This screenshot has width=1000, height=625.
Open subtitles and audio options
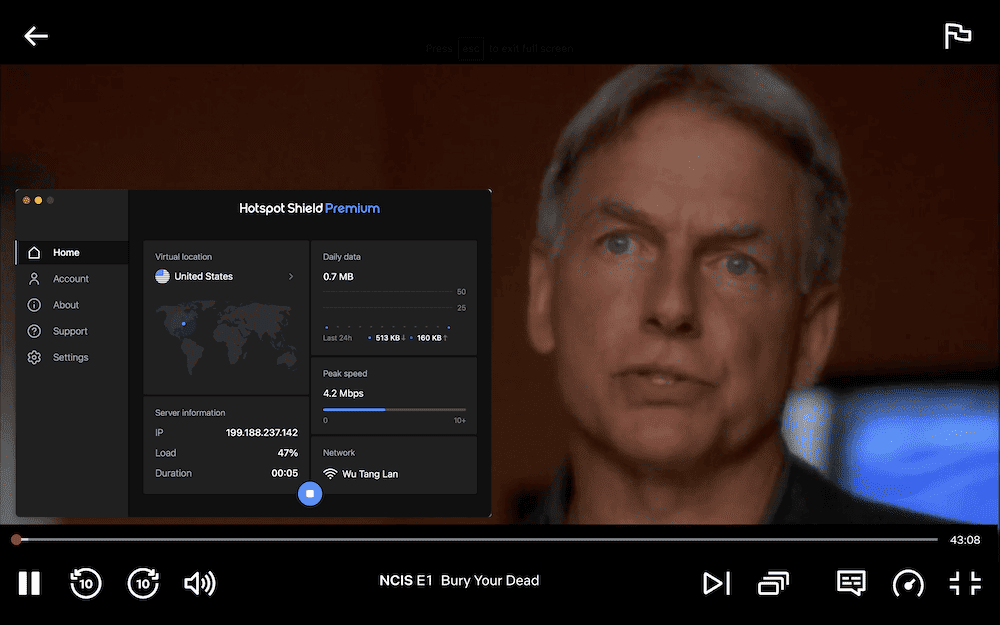click(851, 582)
